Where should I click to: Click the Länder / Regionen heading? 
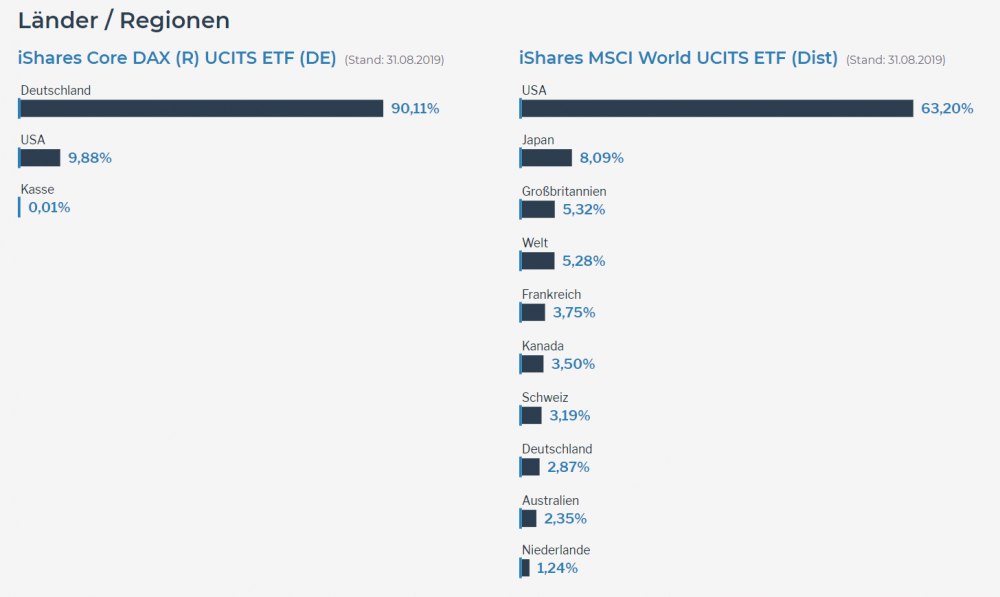pos(124,20)
